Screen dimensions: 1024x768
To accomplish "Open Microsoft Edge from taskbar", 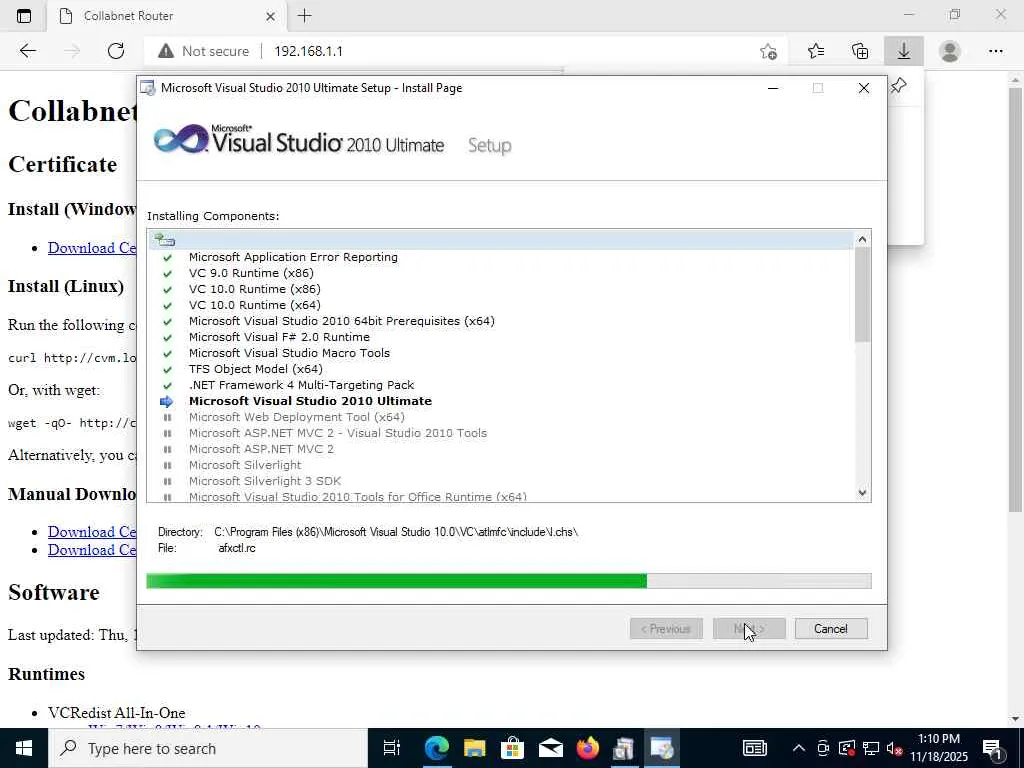I will pos(436,748).
